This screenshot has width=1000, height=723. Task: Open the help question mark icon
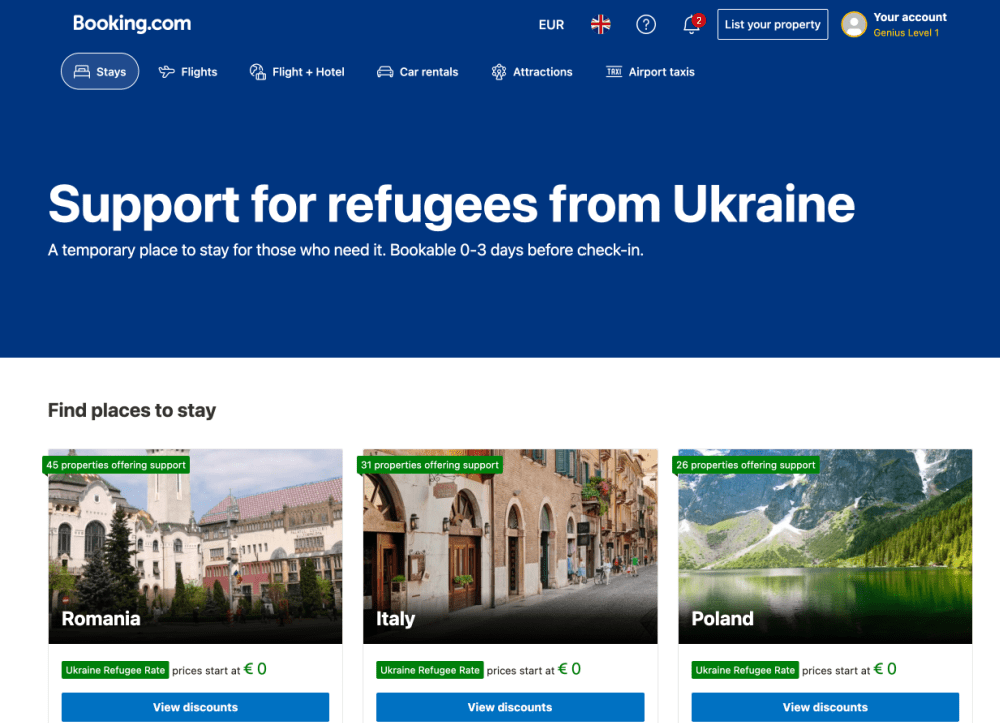tap(645, 25)
